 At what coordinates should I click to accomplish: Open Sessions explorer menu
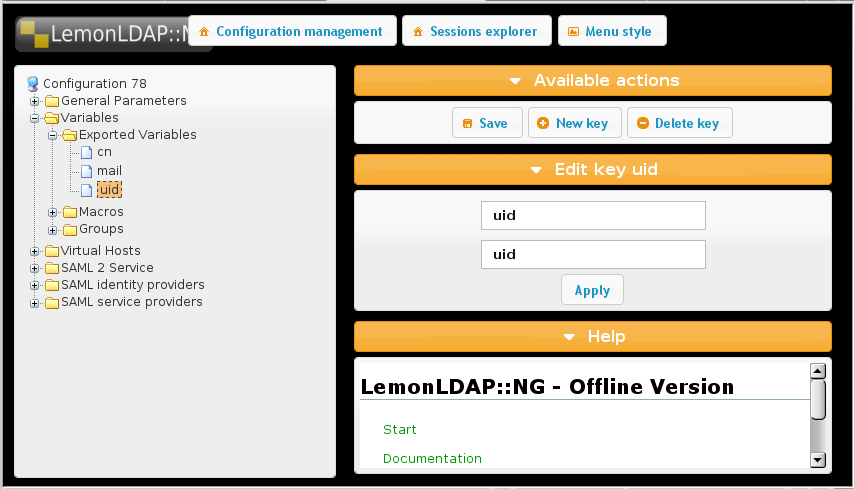(477, 31)
